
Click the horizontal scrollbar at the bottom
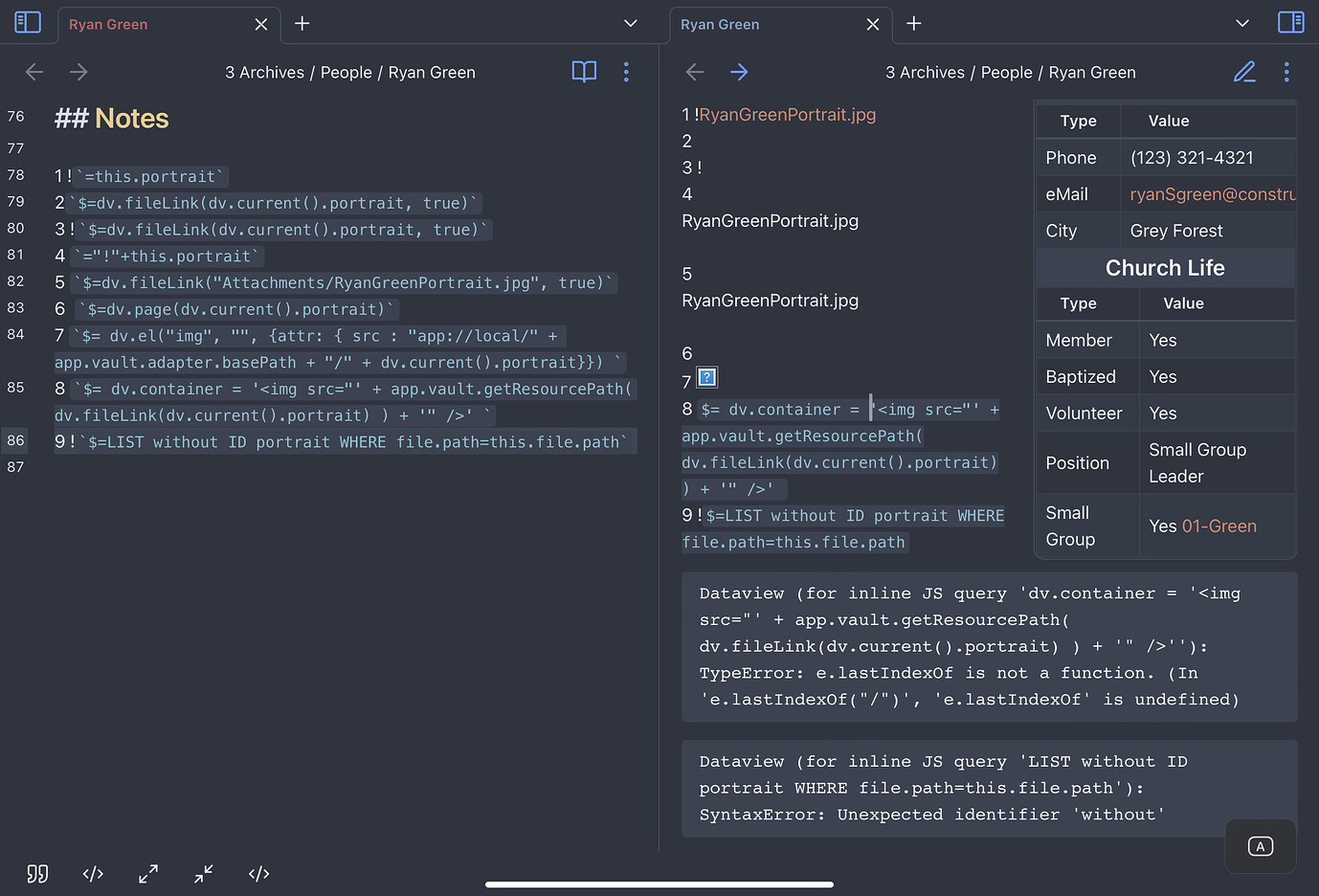[659, 883]
